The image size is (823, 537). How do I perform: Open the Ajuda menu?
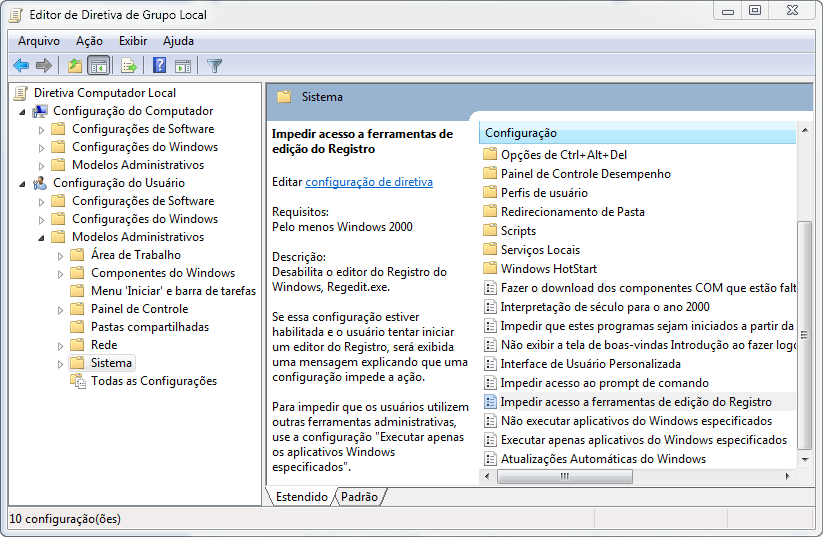tap(178, 41)
